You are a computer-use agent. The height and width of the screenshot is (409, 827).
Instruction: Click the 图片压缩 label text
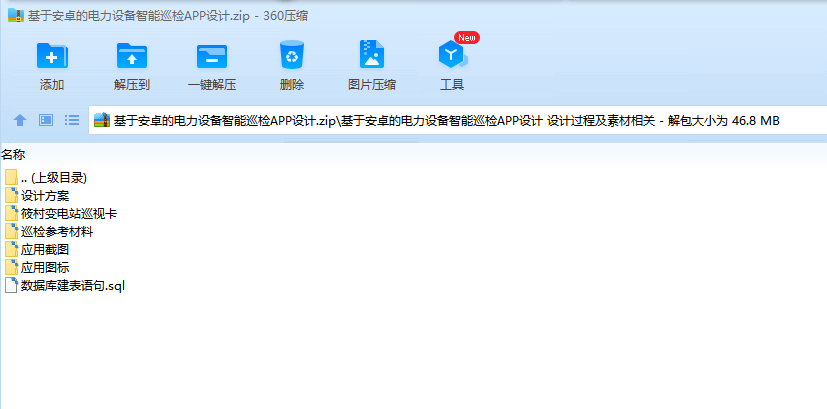pos(372,85)
